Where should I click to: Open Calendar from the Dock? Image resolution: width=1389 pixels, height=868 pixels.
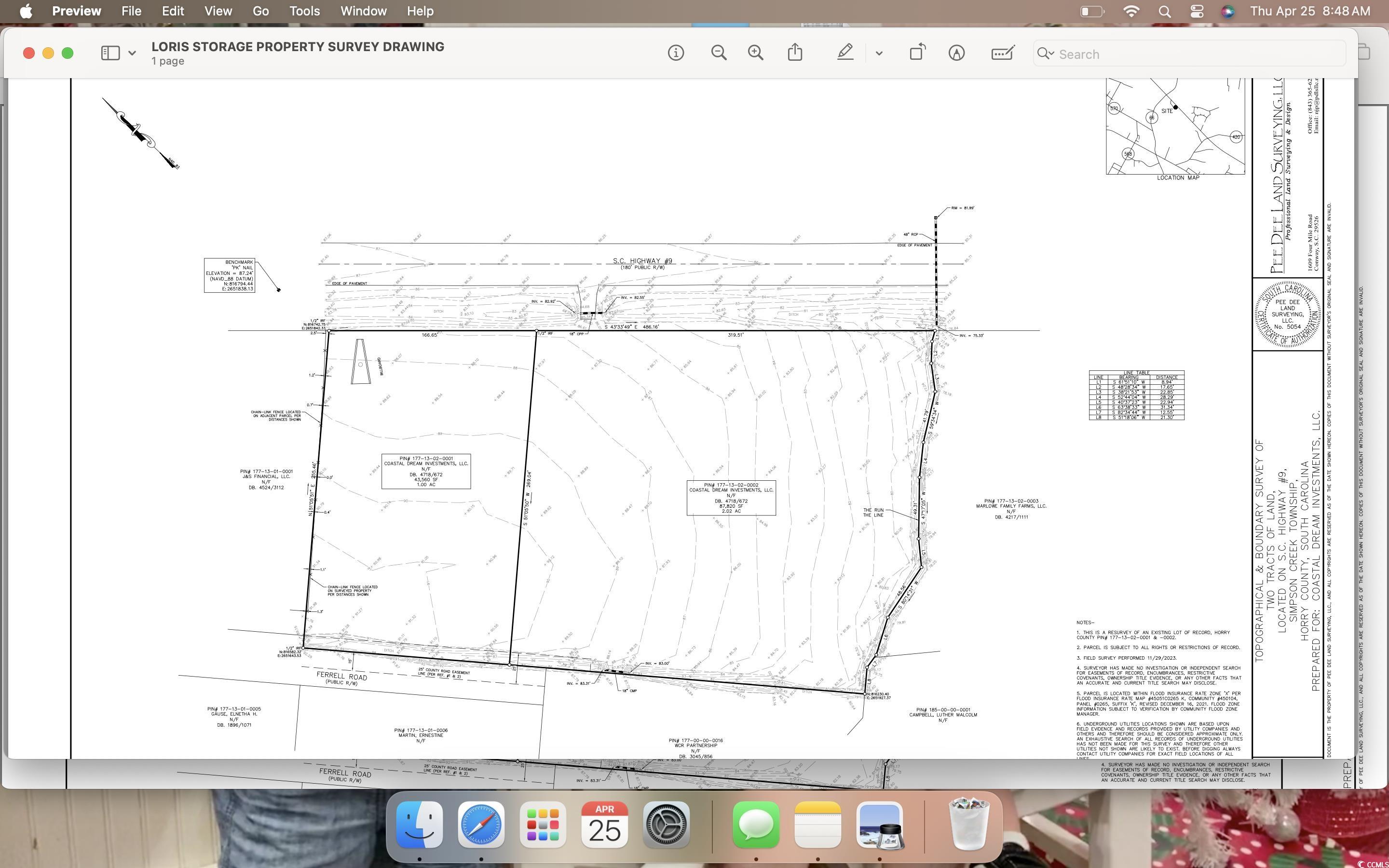604,825
